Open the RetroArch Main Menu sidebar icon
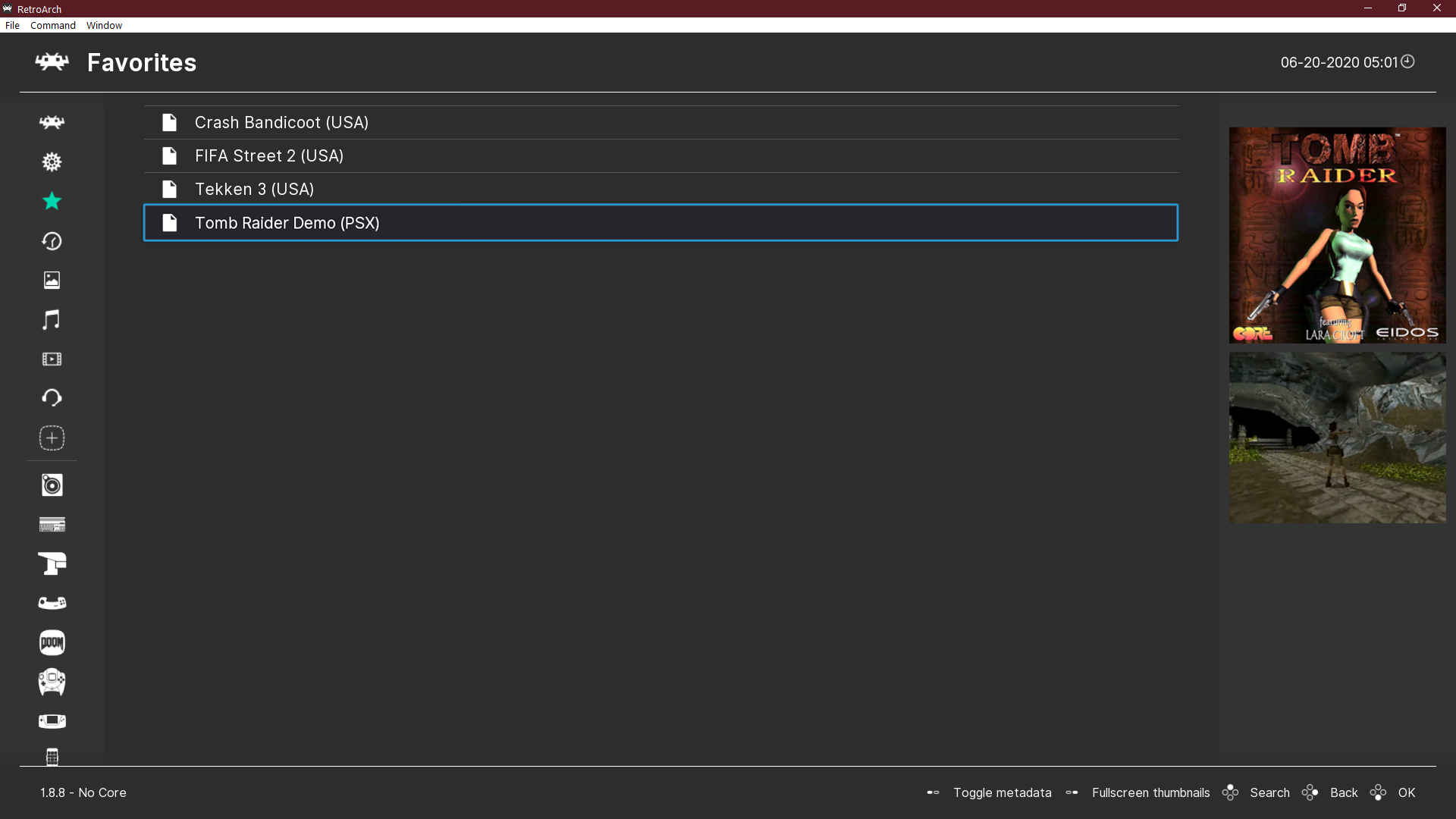Viewport: 1456px width, 819px height. pyautogui.click(x=52, y=122)
